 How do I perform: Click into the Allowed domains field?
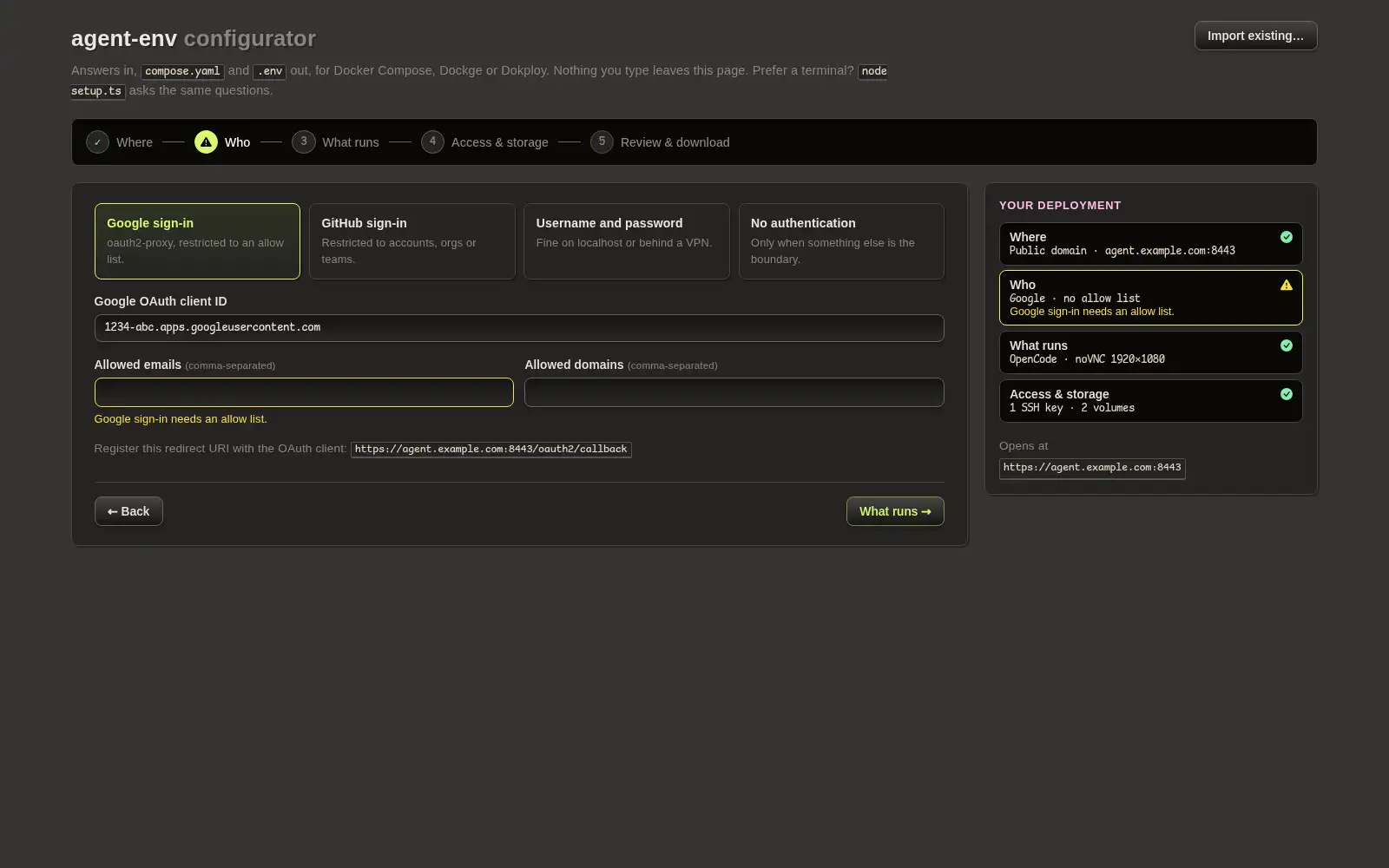734,392
